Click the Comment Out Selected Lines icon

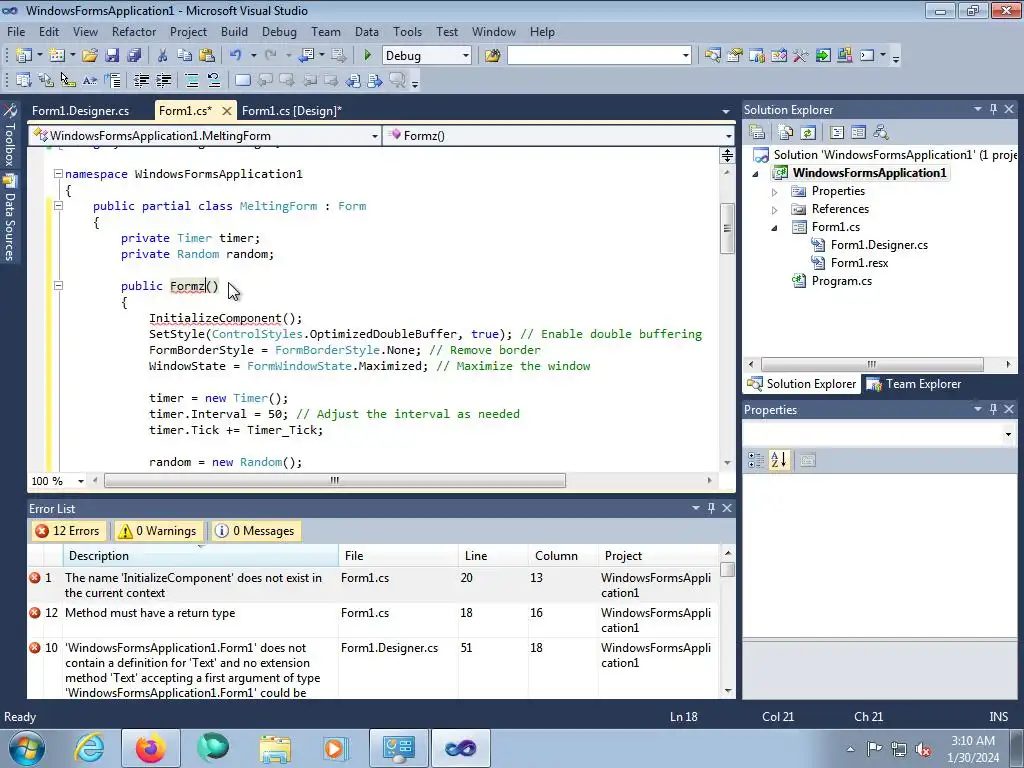192,80
